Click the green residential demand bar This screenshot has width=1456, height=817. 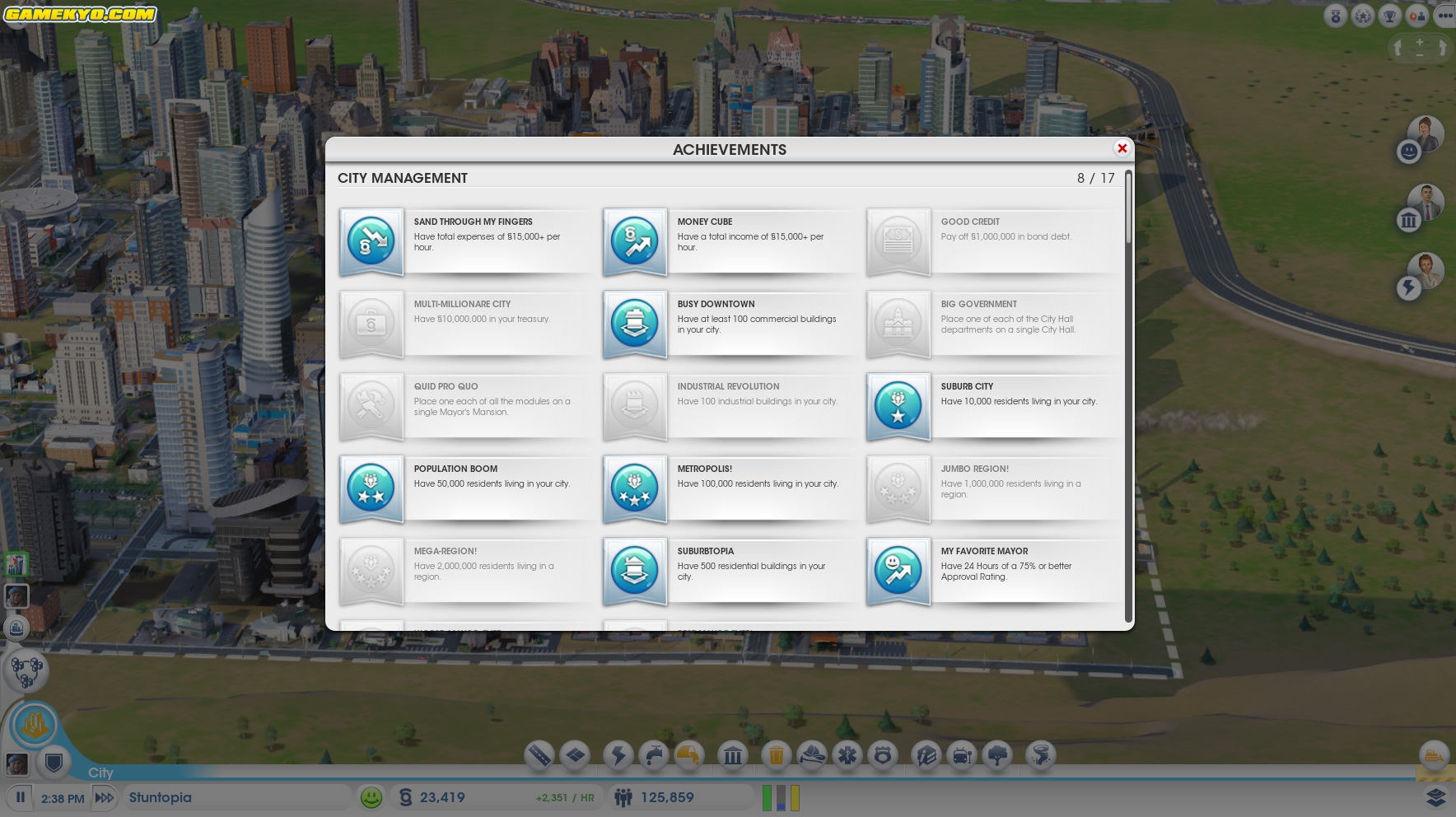point(767,797)
